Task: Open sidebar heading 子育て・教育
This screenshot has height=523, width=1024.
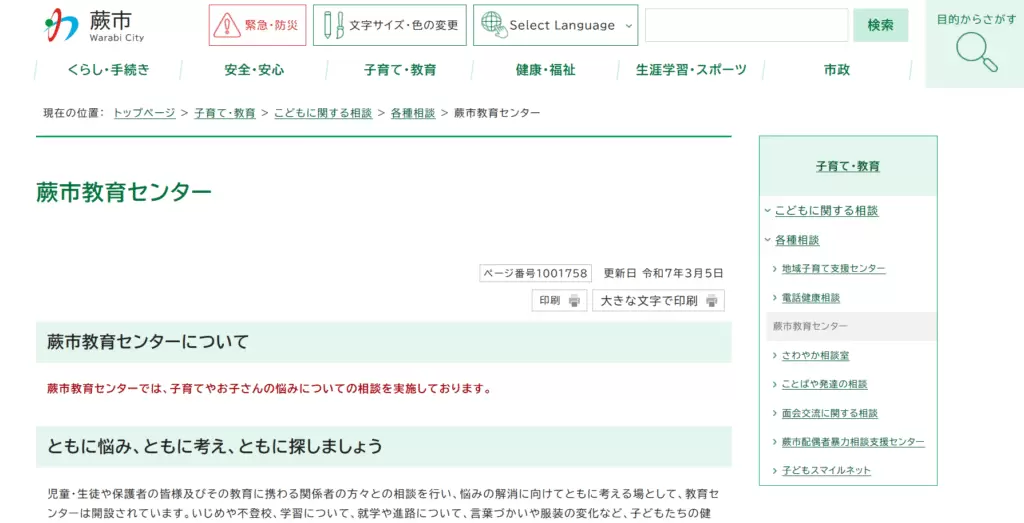Action: (848, 166)
